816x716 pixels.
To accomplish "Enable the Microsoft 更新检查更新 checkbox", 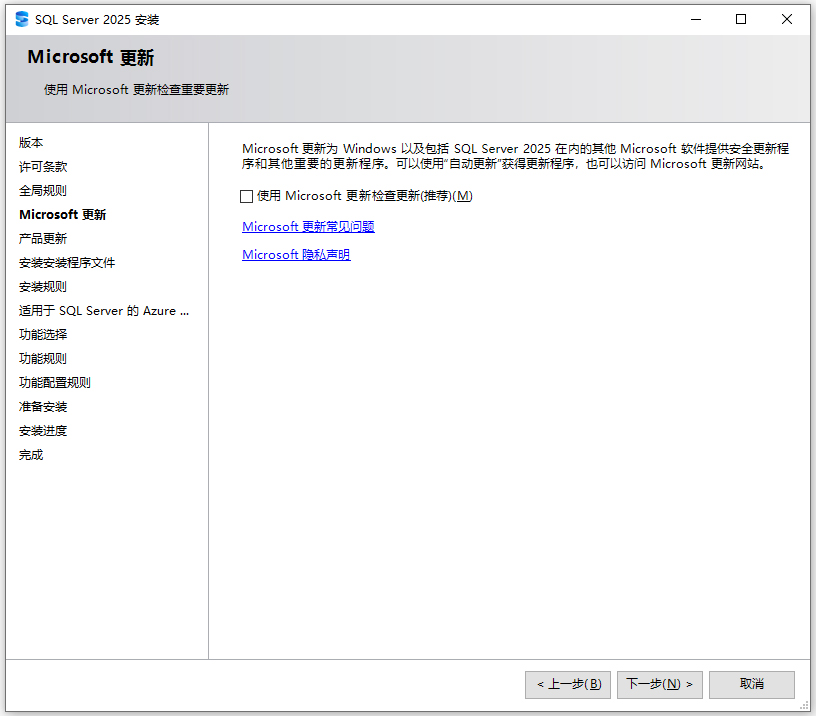I will click(246, 196).
